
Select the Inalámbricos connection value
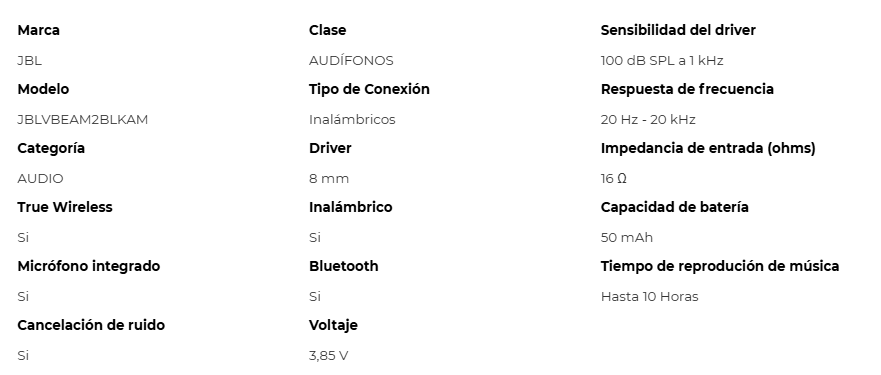point(352,120)
